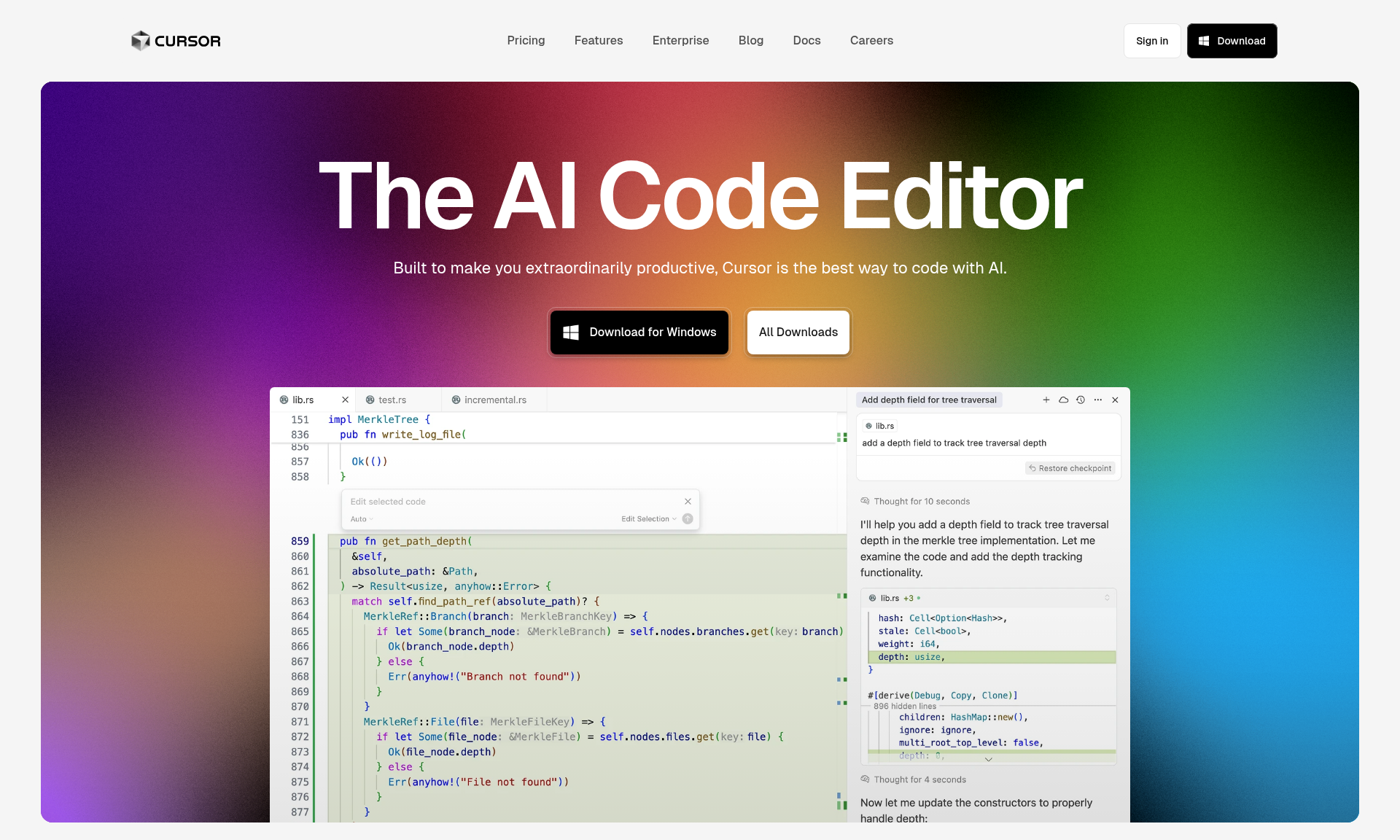Close the chat panel with the X
This screenshot has height=840, width=1400.
point(1116,400)
